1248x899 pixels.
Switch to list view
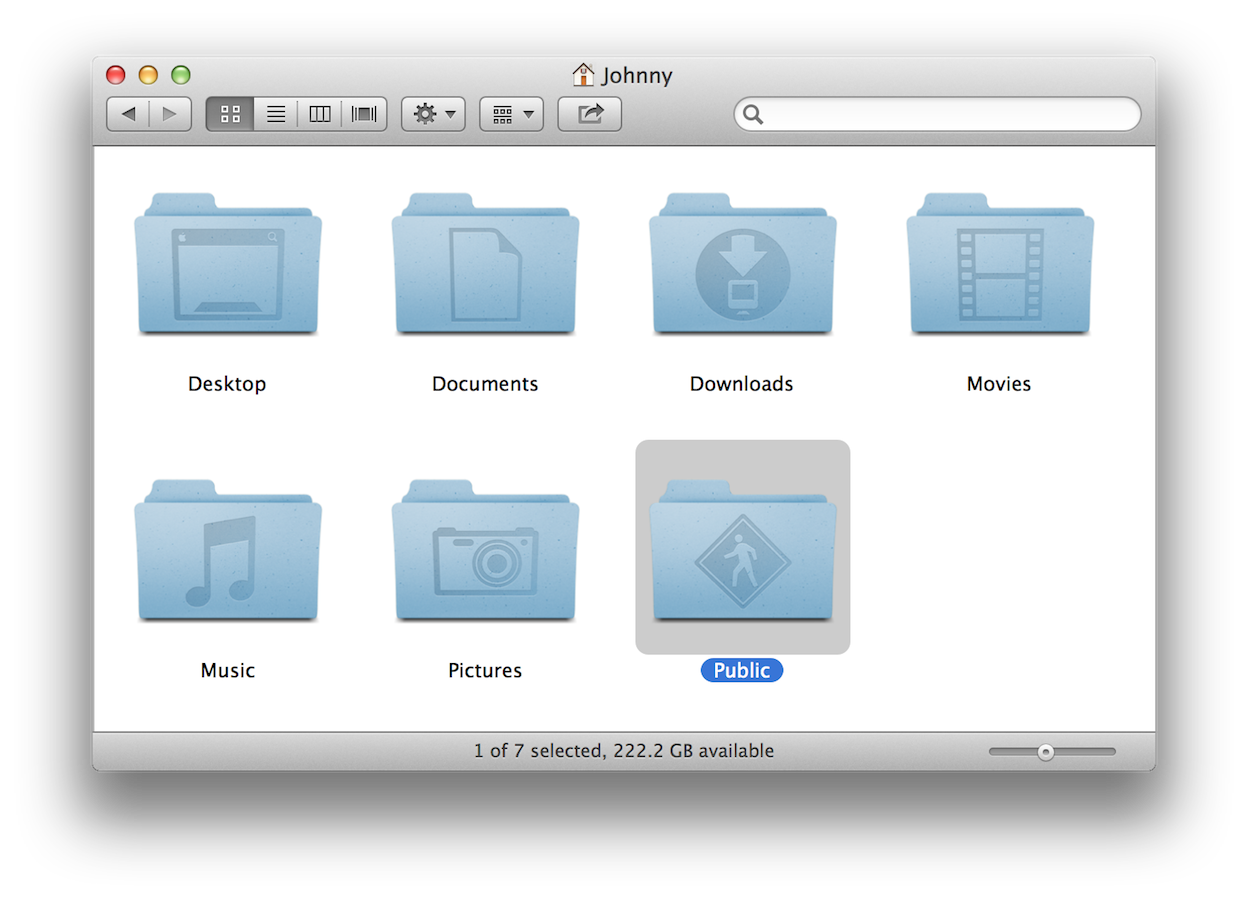click(x=275, y=114)
